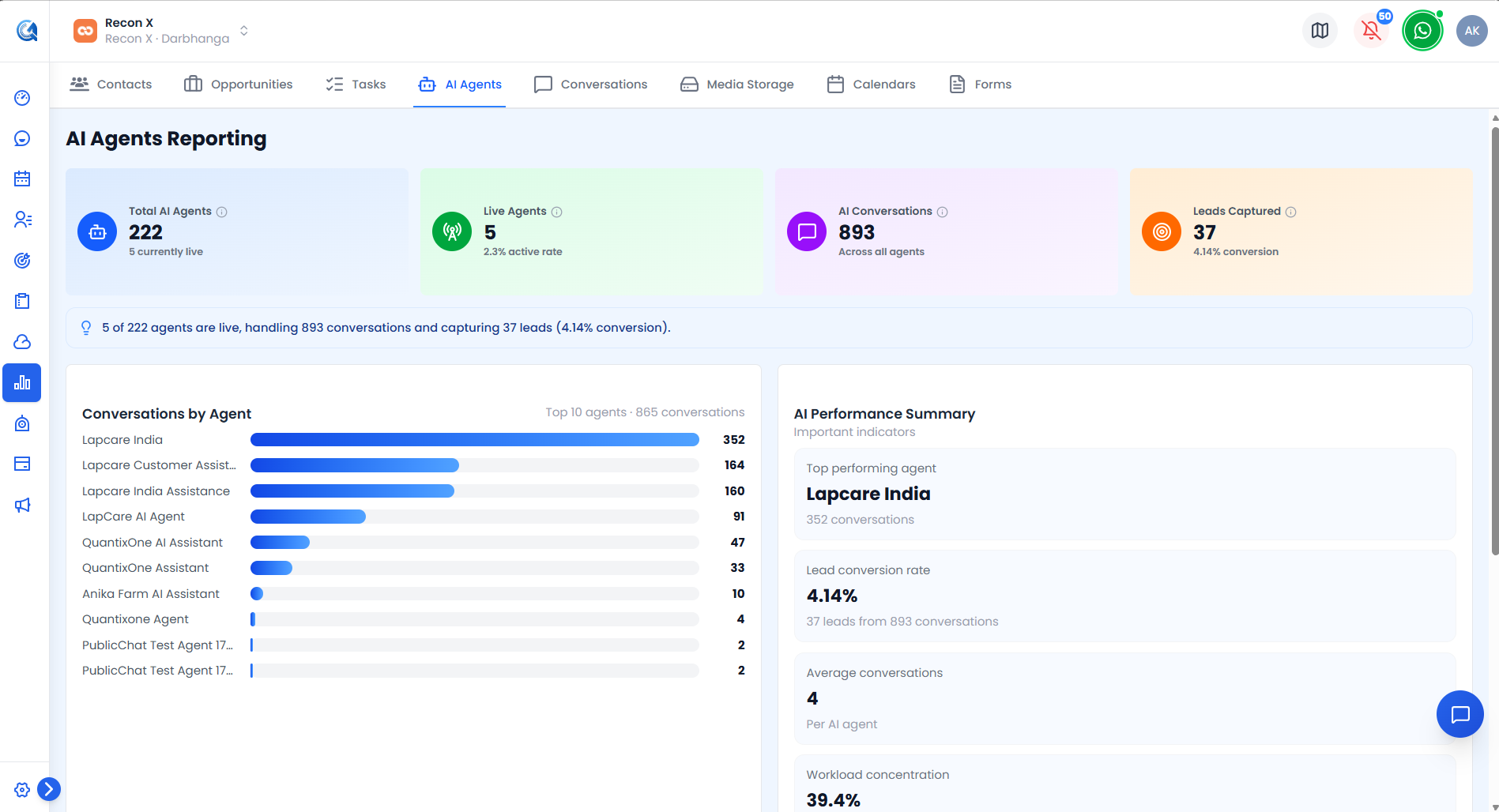1499x812 pixels.
Task: Show info tooltip for Leads Captured
Action: [1291, 212]
